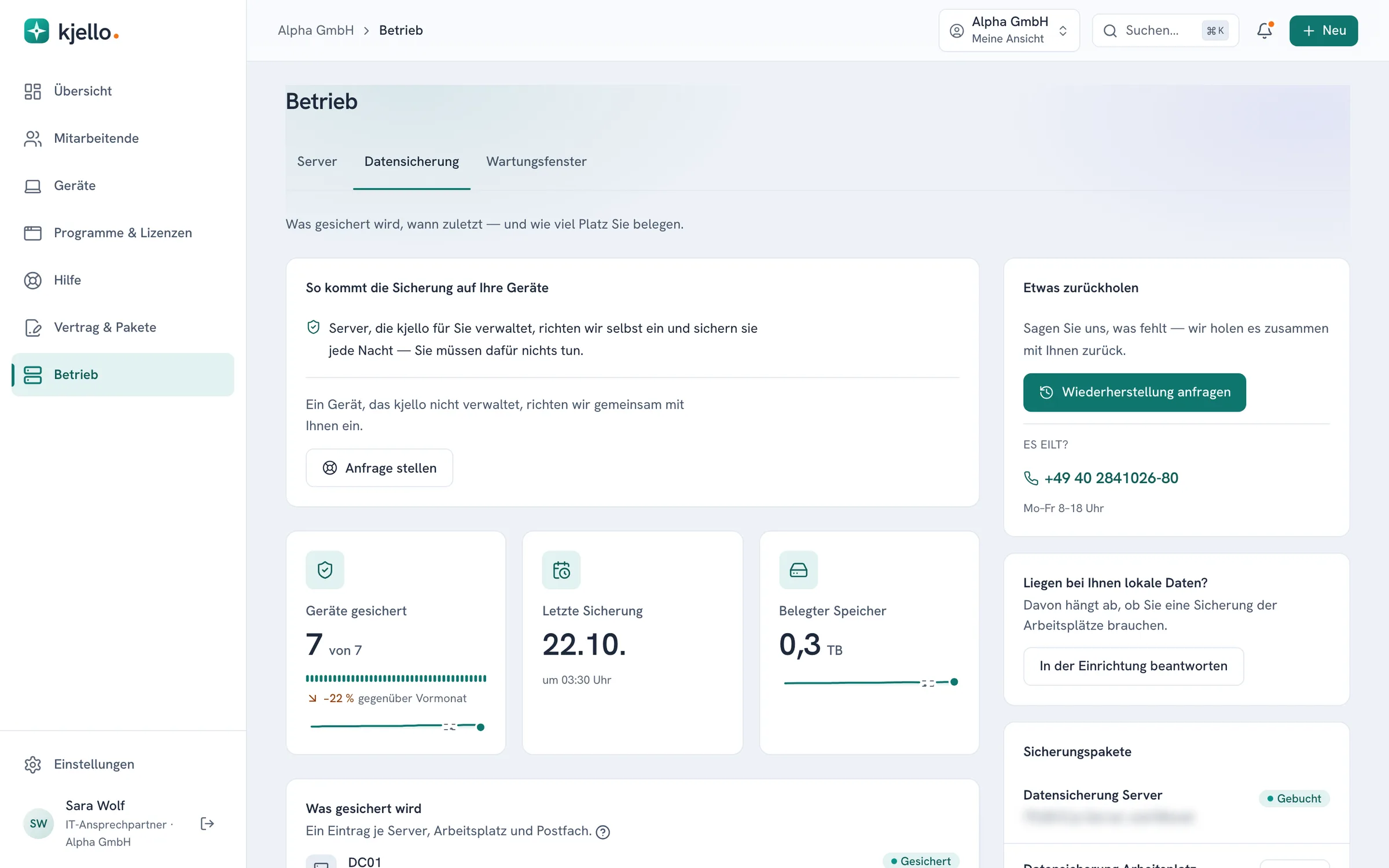Screen dimensions: 1389x868
Task: Click the Gesichert badge for DC01
Action: (920, 860)
